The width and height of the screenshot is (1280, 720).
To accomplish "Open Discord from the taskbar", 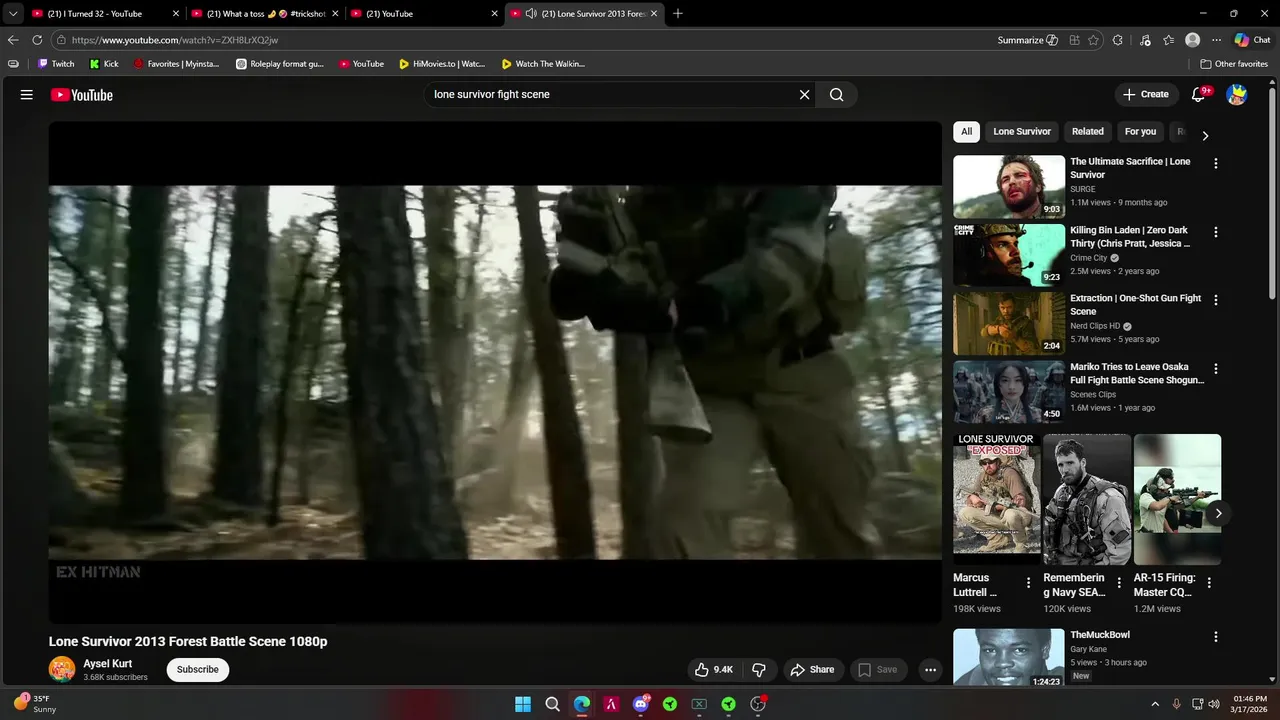I will pos(641,704).
